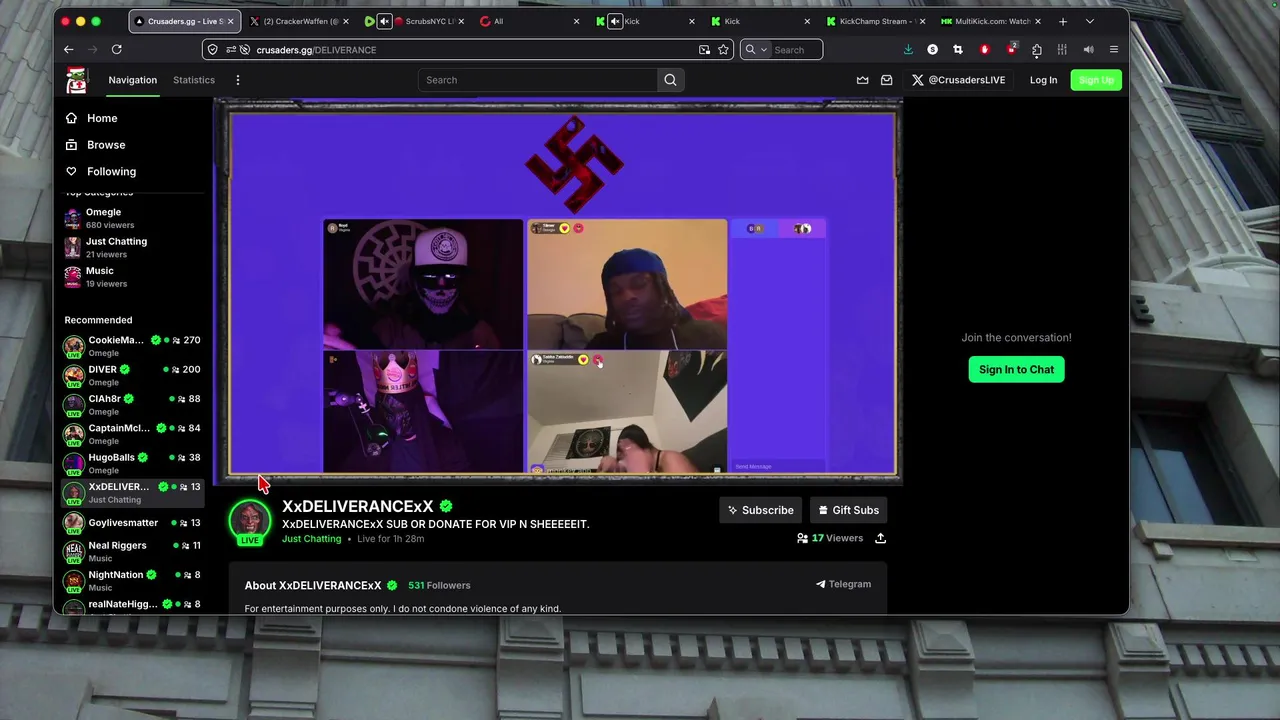The width and height of the screenshot is (1280, 720).
Task: Open CookieMa... recommended channel
Action: coord(132,346)
